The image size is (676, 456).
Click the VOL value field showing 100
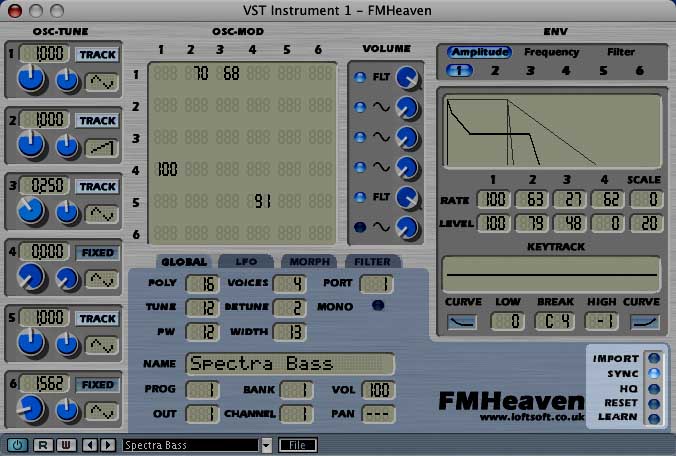[378, 390]
